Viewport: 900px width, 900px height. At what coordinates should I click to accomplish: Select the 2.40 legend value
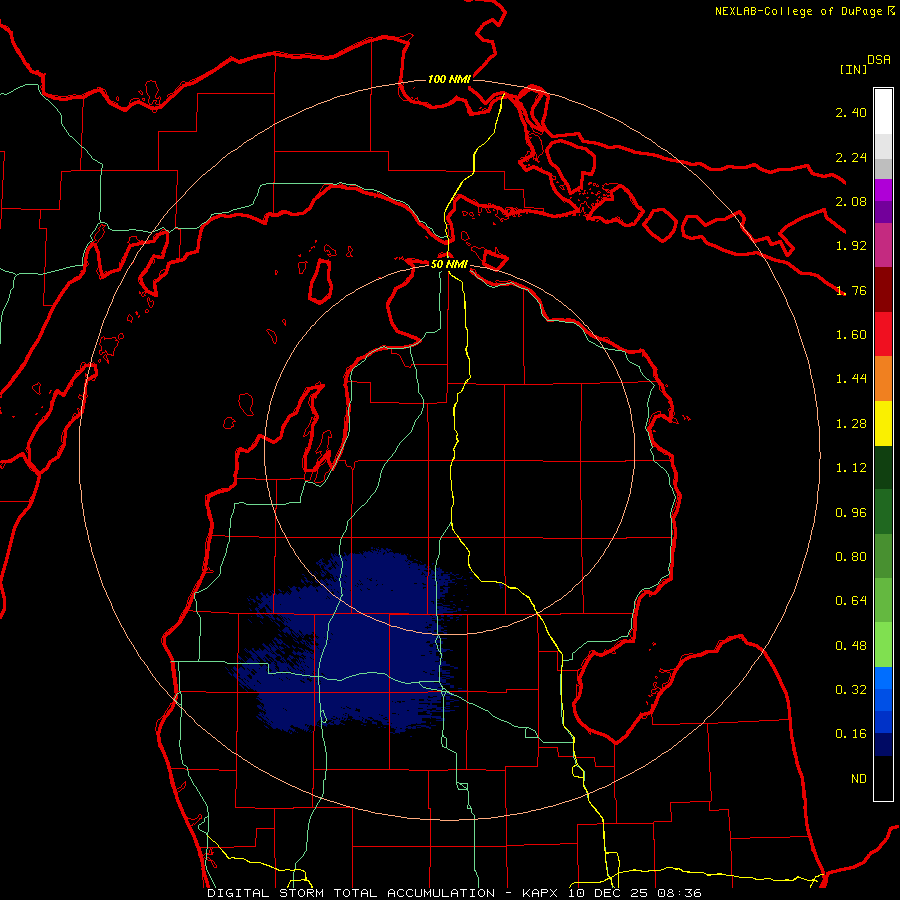(851, 112)
